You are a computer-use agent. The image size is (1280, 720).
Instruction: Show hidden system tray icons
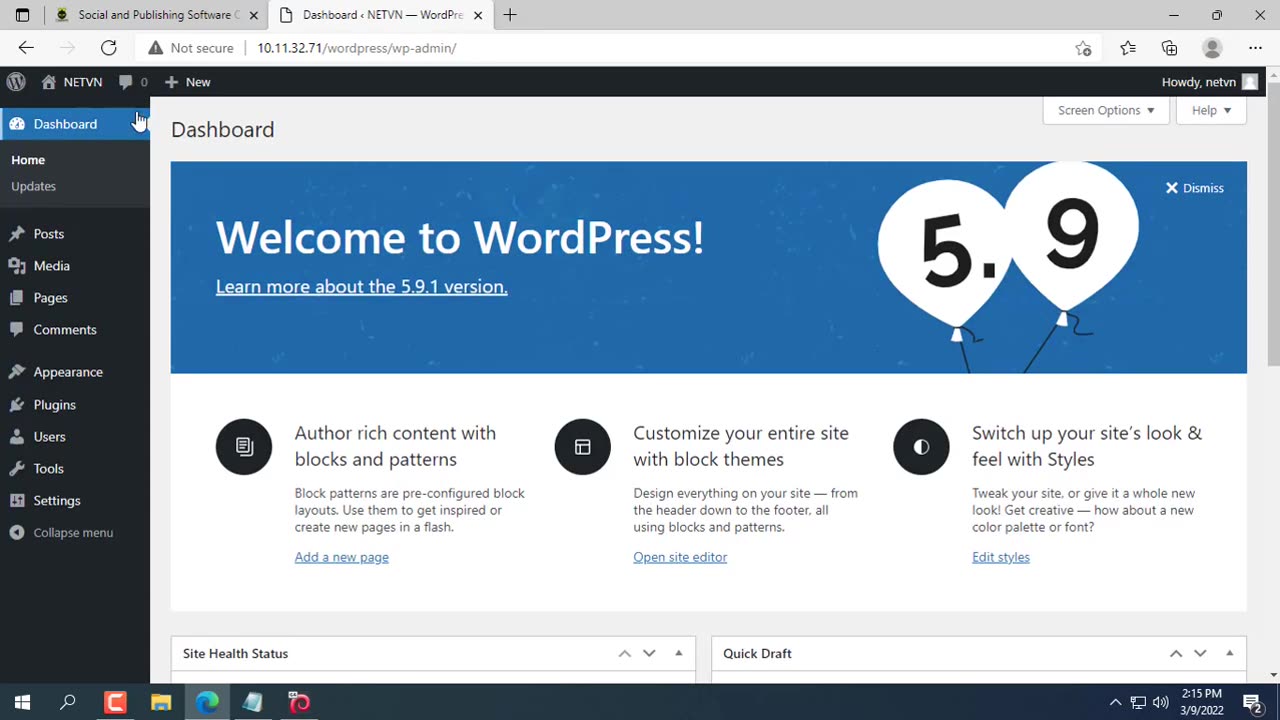click(1115, 703)
